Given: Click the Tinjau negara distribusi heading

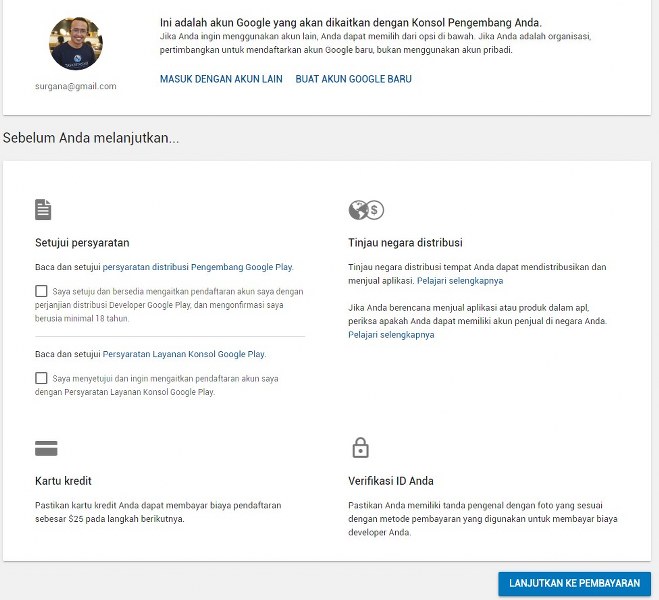Looking at the screenshot, I should [x=405, y=242].
